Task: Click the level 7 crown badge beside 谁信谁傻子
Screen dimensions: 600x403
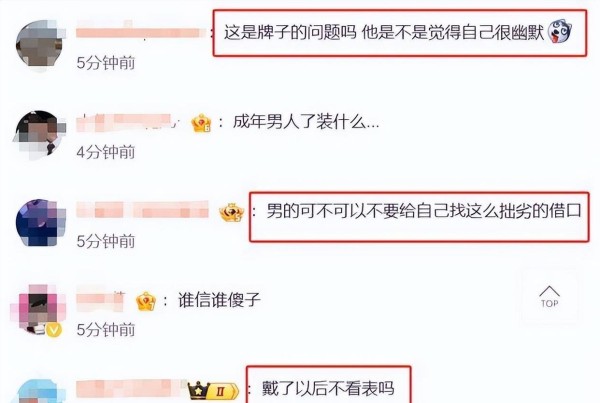Action: coord(146,301)
